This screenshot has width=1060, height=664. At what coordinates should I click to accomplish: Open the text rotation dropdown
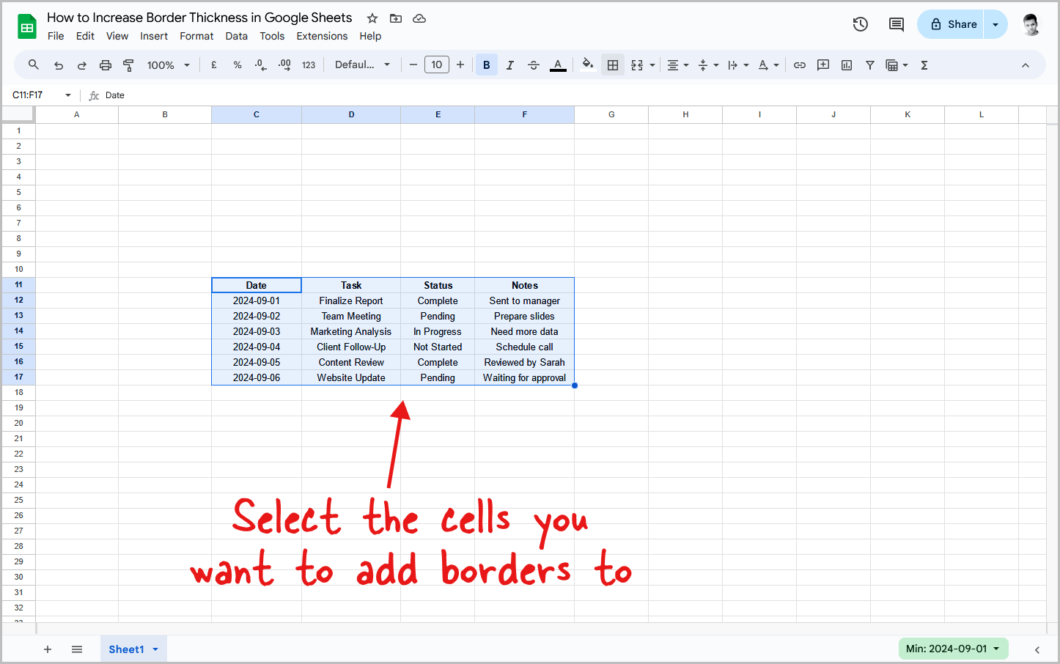click(x=768, y=65)
